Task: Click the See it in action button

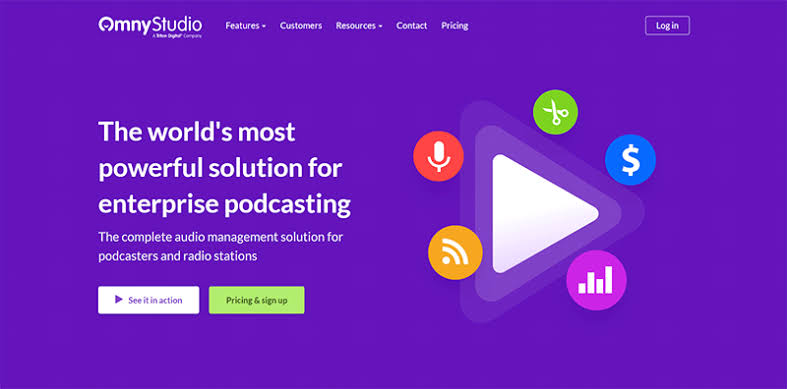Action: click(149, 300)
